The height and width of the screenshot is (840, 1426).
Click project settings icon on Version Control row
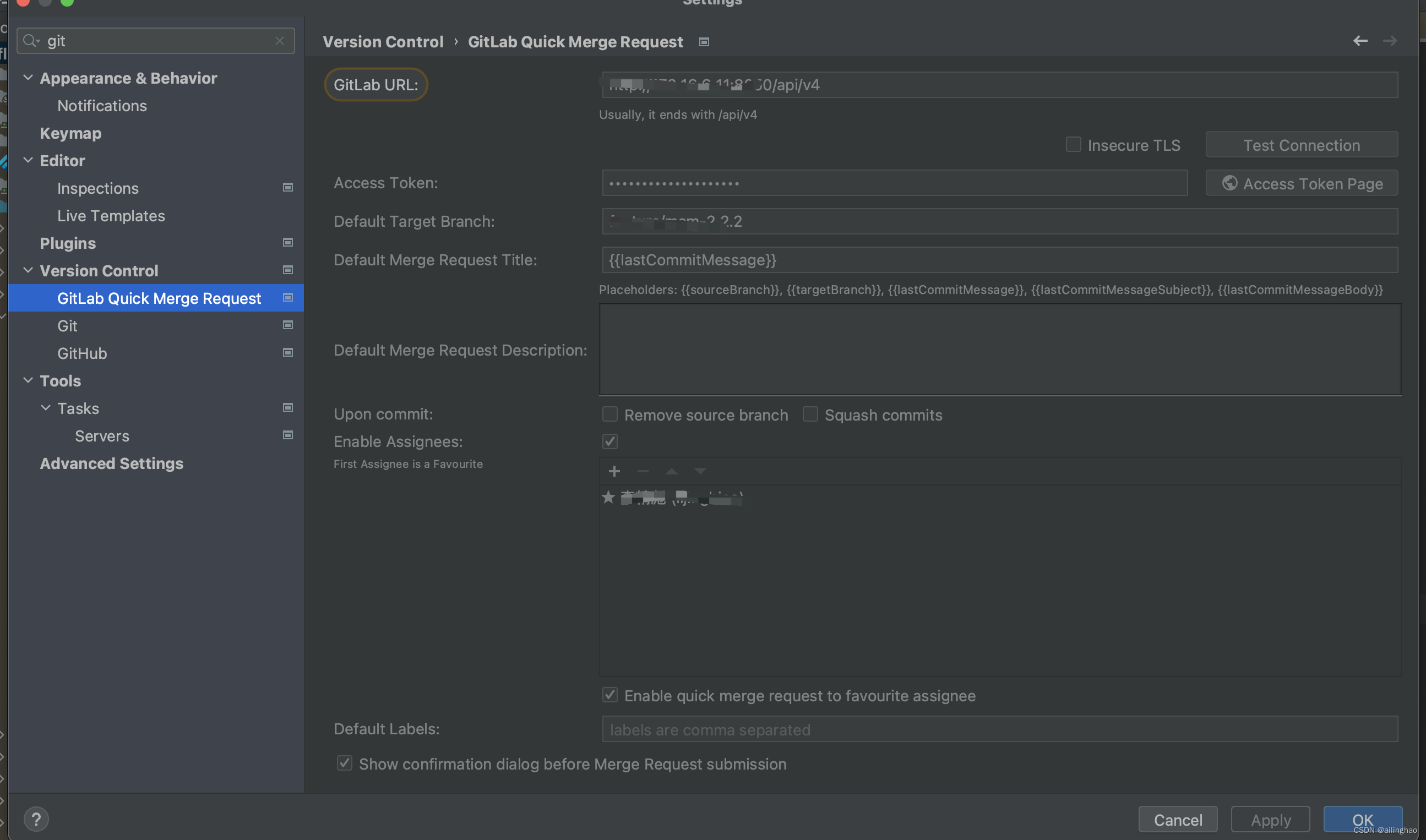click(x=287, y=270)
